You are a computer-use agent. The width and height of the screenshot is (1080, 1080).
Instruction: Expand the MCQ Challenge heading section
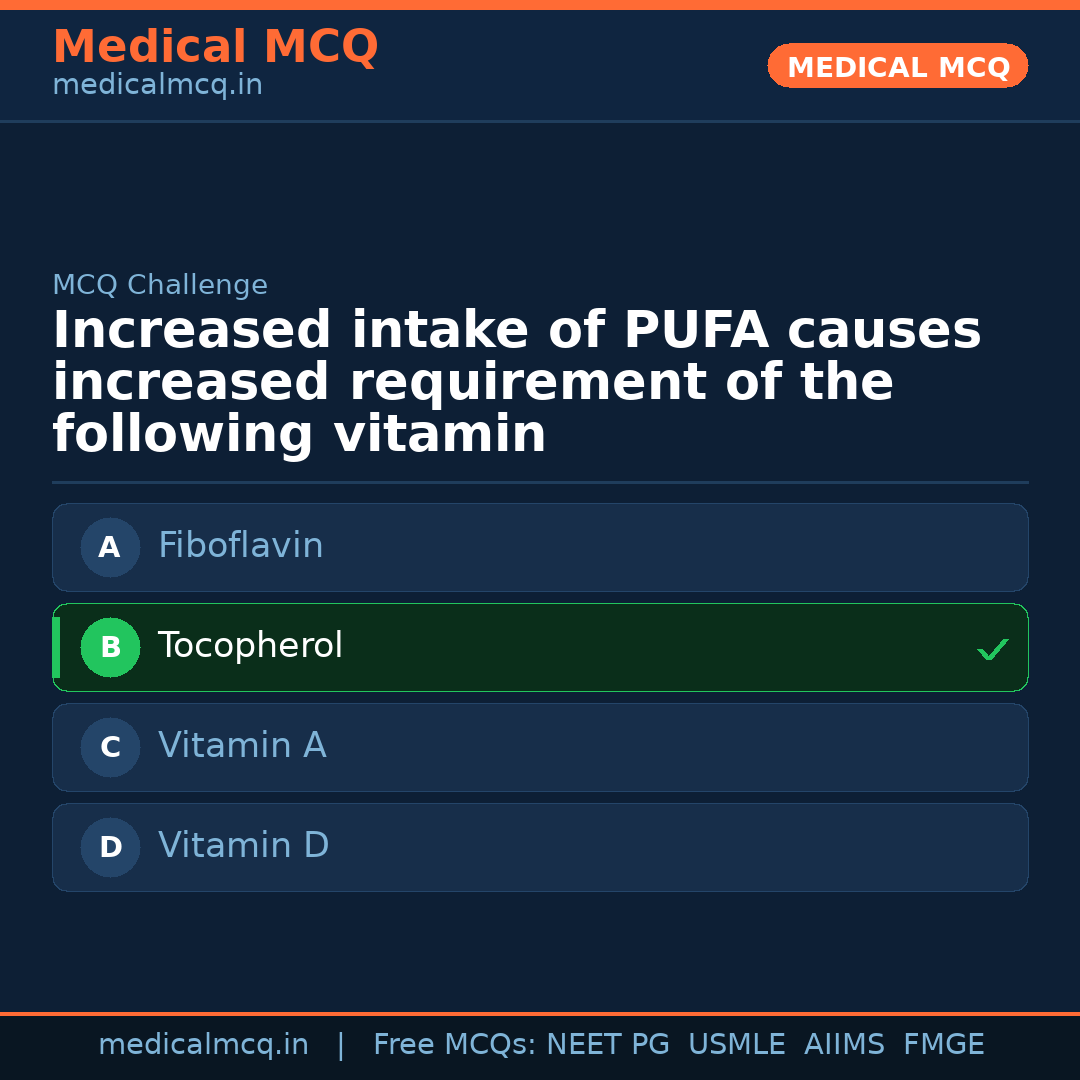point(161,285)
